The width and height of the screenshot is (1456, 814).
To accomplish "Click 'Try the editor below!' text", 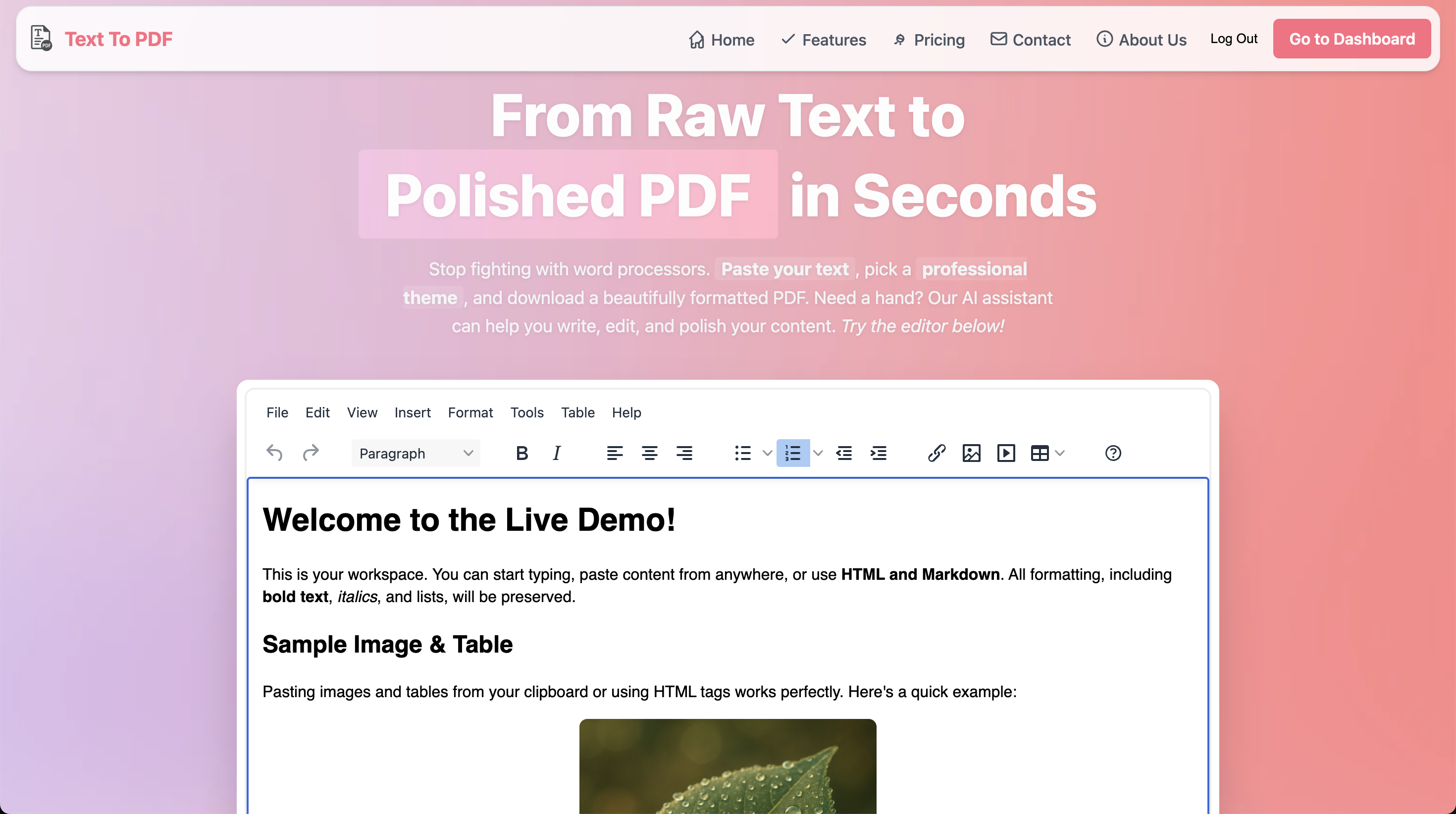I will coord(923,326).
